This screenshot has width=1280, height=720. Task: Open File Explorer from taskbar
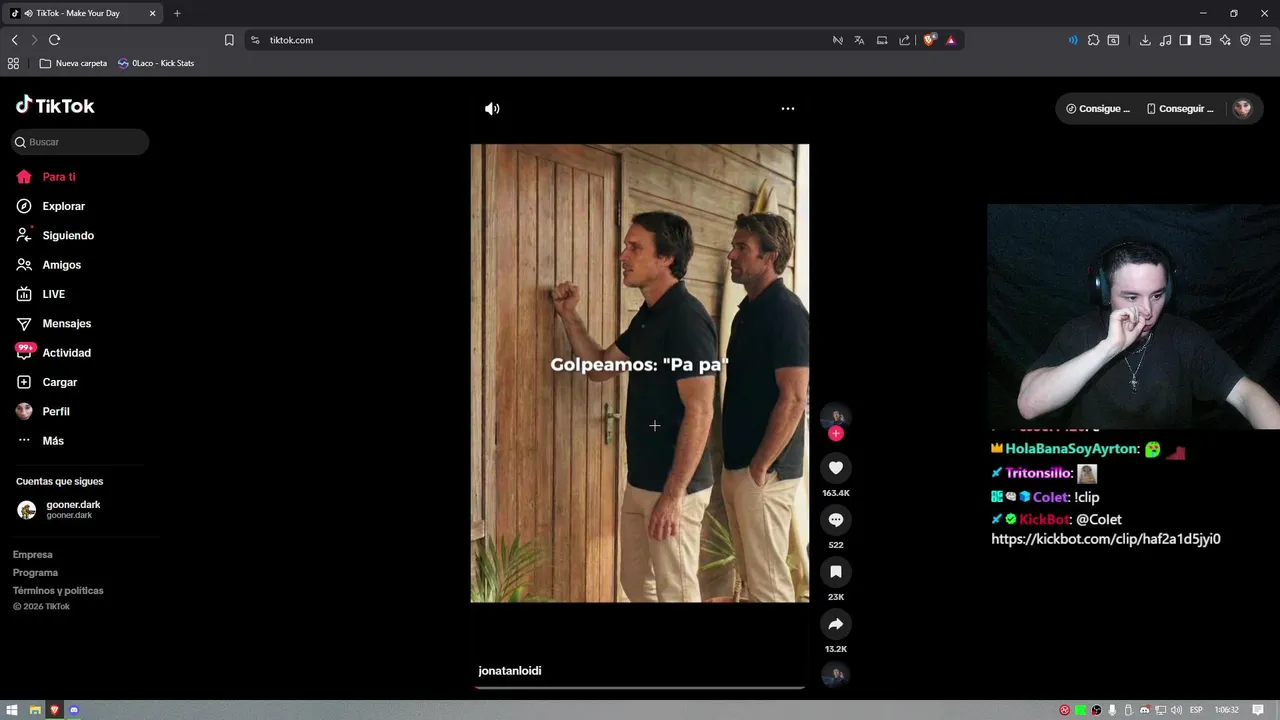pyautogui.click(x=34, y=710)
